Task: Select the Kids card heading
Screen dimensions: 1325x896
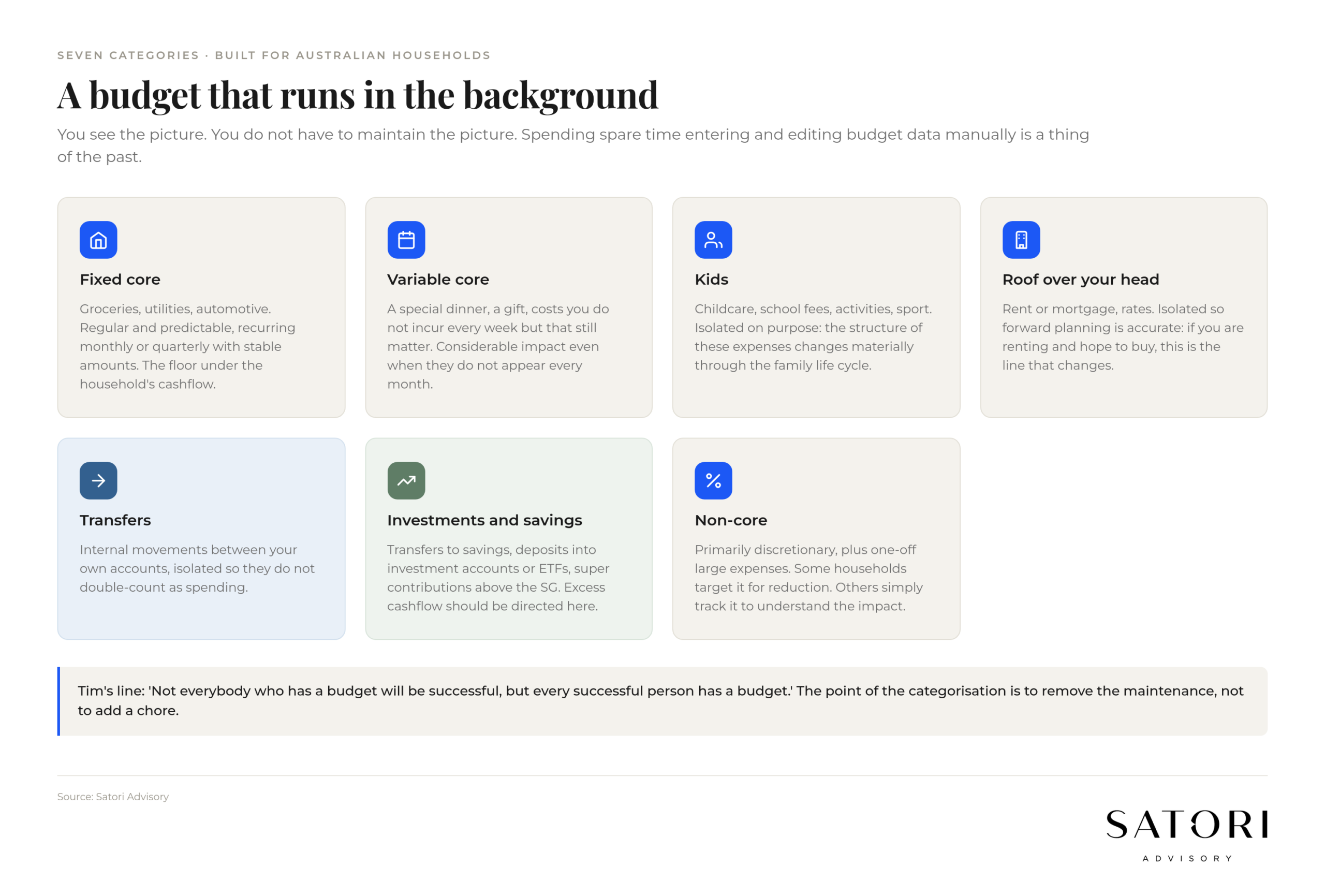Action: coord(712,280)
